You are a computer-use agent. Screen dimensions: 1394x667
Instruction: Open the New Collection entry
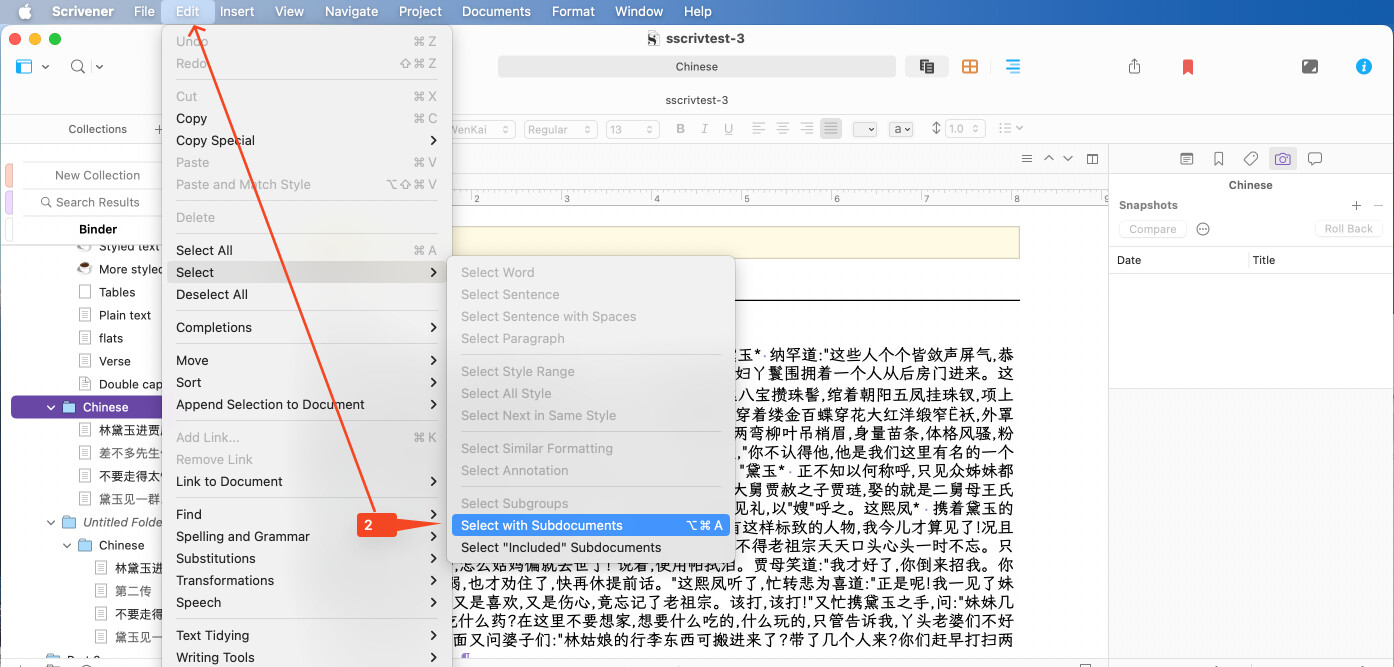pos(97,175)
